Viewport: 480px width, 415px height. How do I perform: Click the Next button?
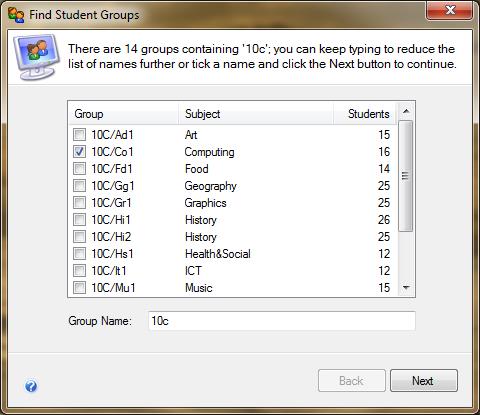[424, 381]
